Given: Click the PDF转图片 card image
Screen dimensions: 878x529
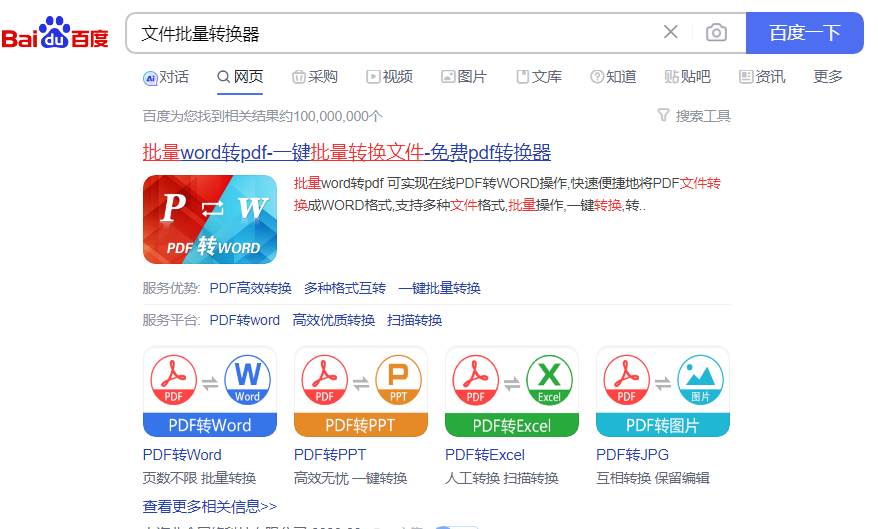Looking at the screenshot, I should 663,392.
